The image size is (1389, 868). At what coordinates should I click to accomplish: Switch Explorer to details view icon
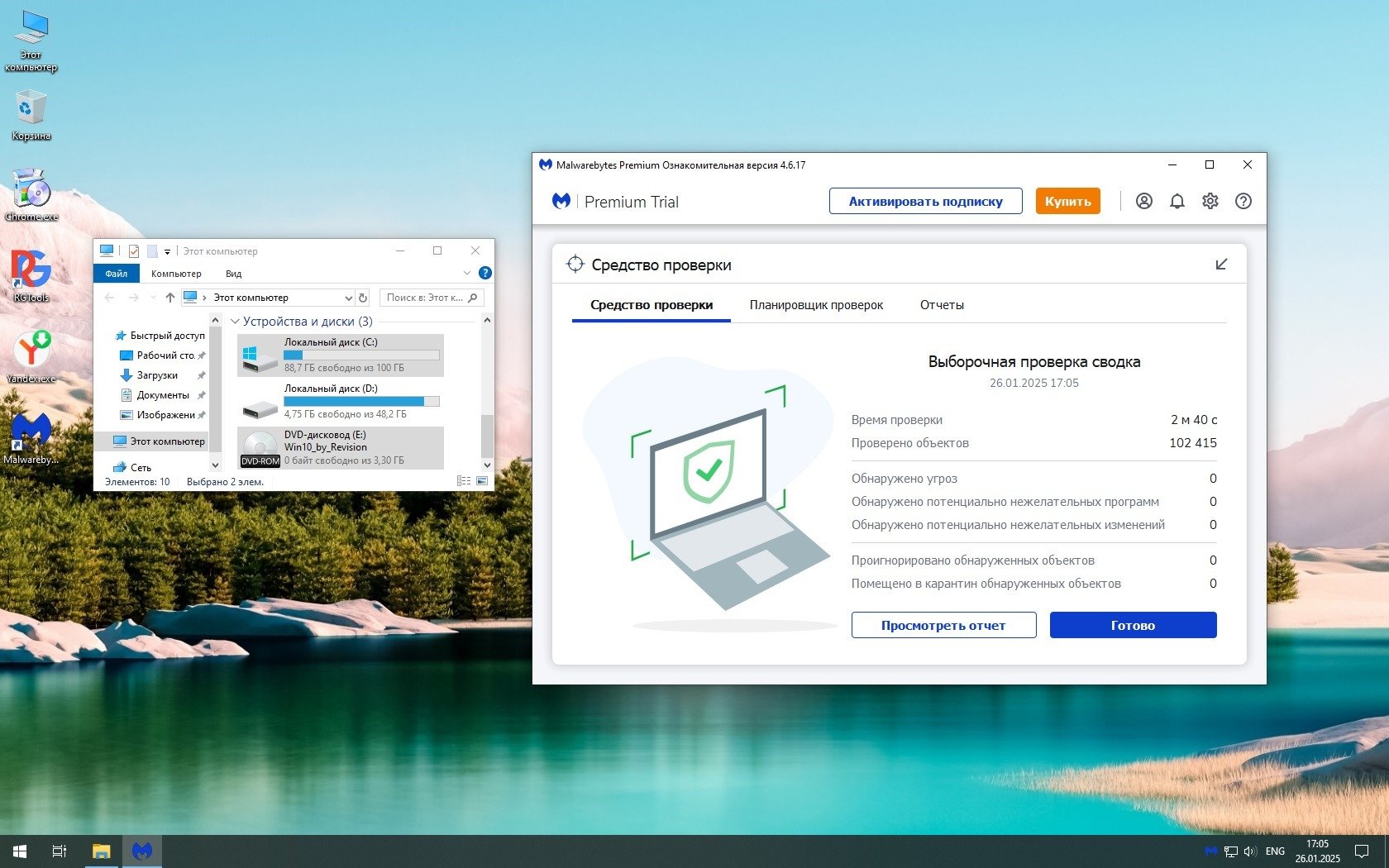(464, 481)
